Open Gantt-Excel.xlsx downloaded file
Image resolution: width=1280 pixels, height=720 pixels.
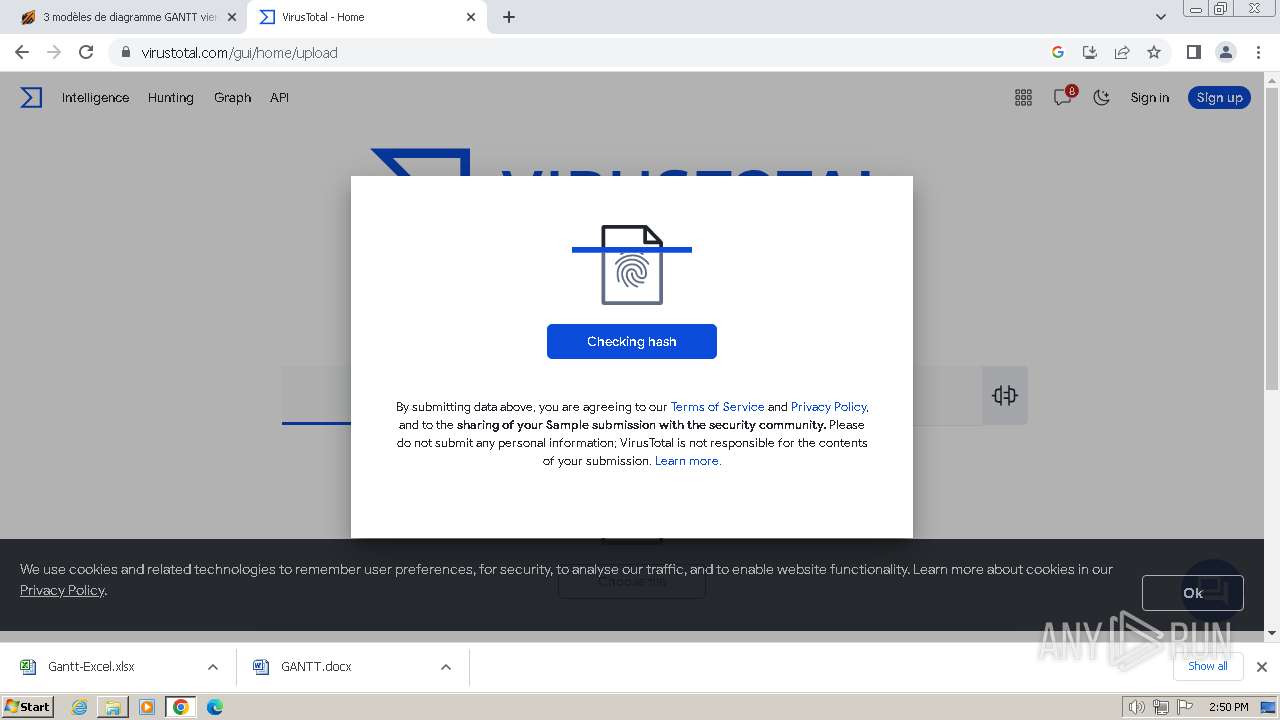(91, 667)
